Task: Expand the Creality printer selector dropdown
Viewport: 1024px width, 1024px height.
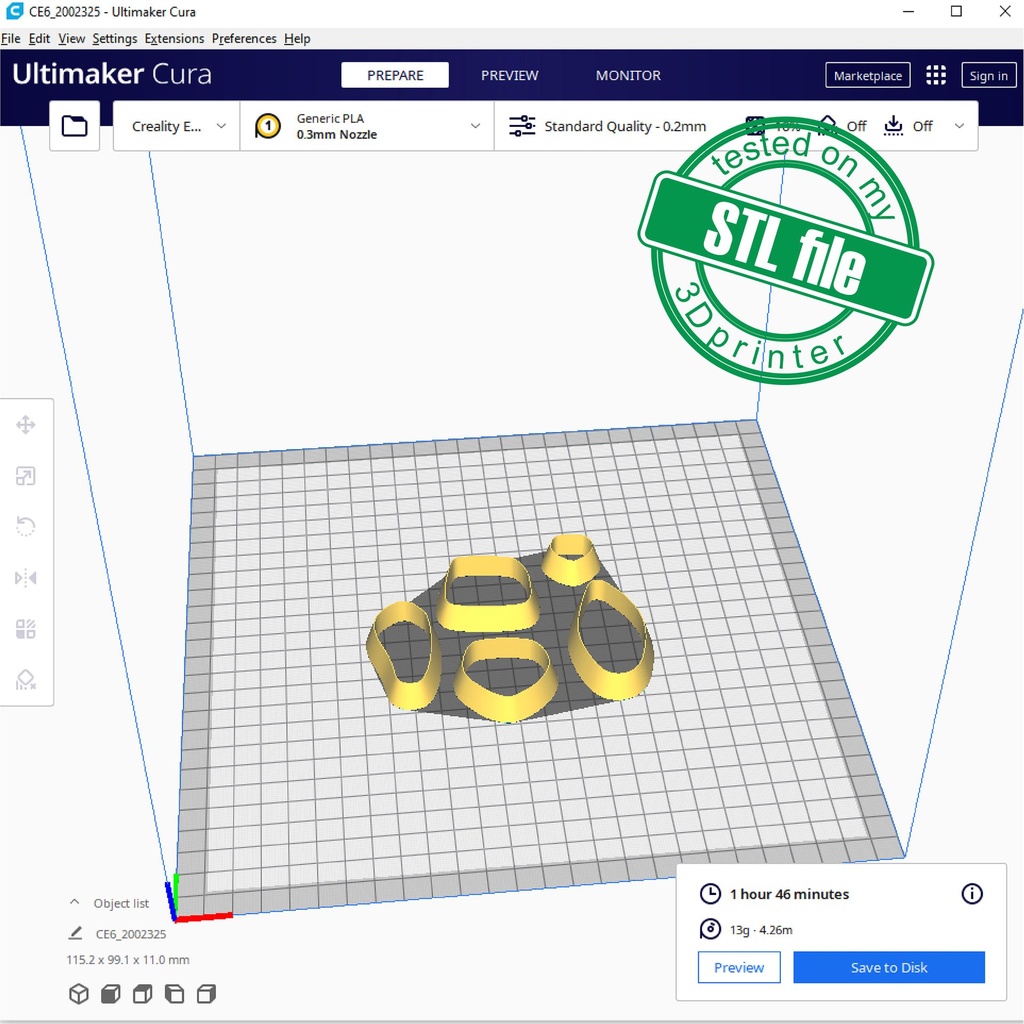Action: pos(177,126)
